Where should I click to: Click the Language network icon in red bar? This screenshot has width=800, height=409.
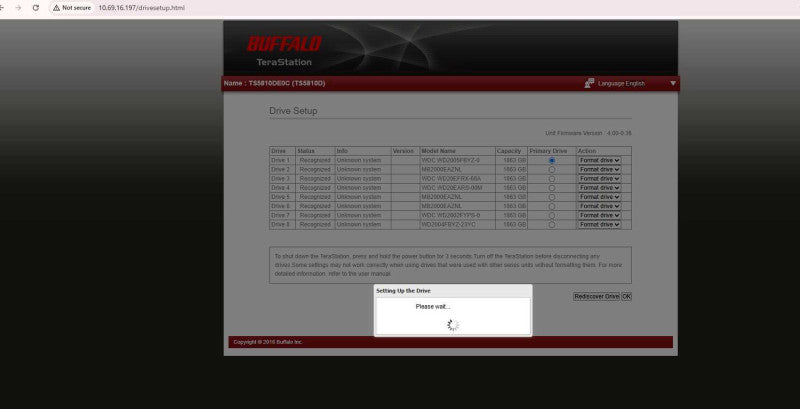[589, 83]
